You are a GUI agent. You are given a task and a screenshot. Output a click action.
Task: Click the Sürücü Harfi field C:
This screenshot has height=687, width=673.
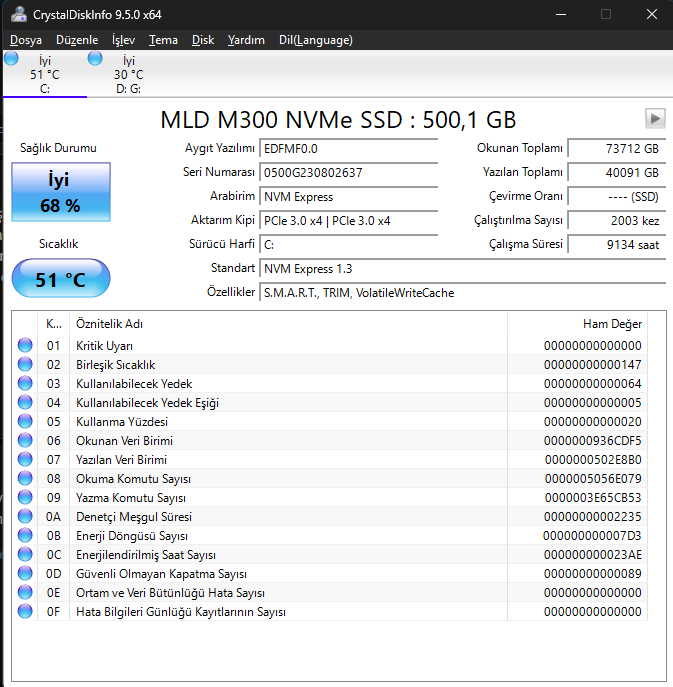pyautogui.click(x=349, y=244)
